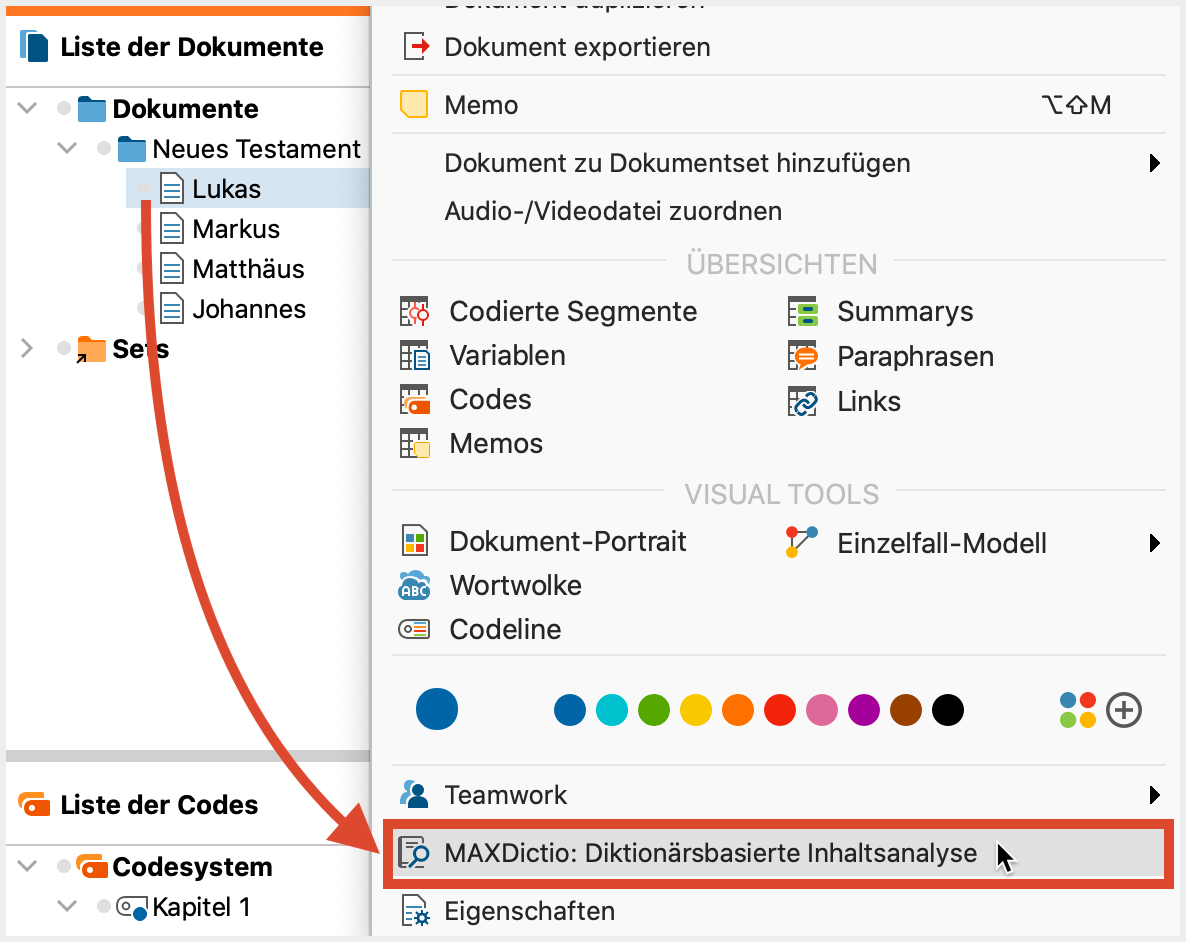The width and height of the screenshot is (1186, 942).
Task: Open the Codeline visualization
Action: click(505, 630)
